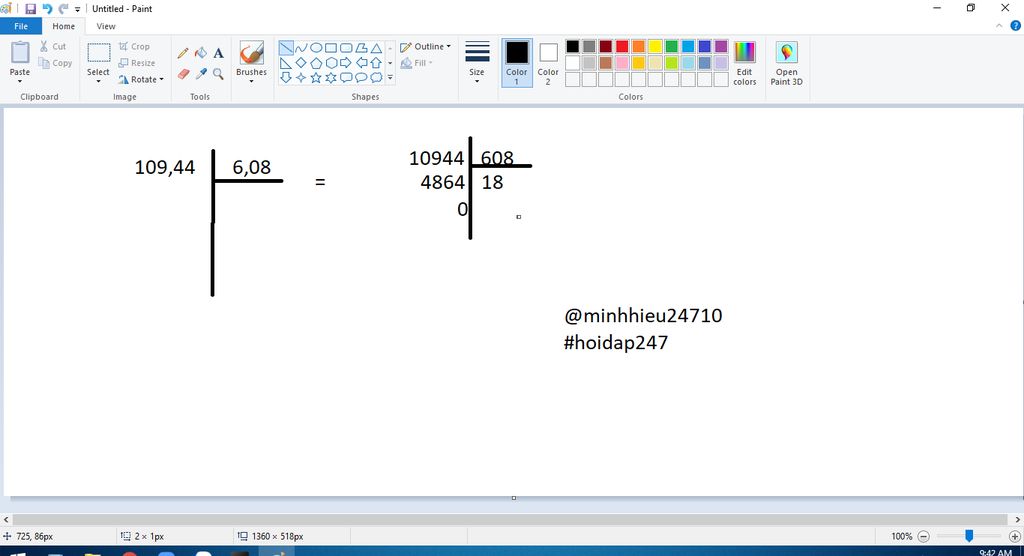This screenshot has width=1024, height=556.
Task: Choose the Up arrow shape
Action: click(x=376, y=63)
